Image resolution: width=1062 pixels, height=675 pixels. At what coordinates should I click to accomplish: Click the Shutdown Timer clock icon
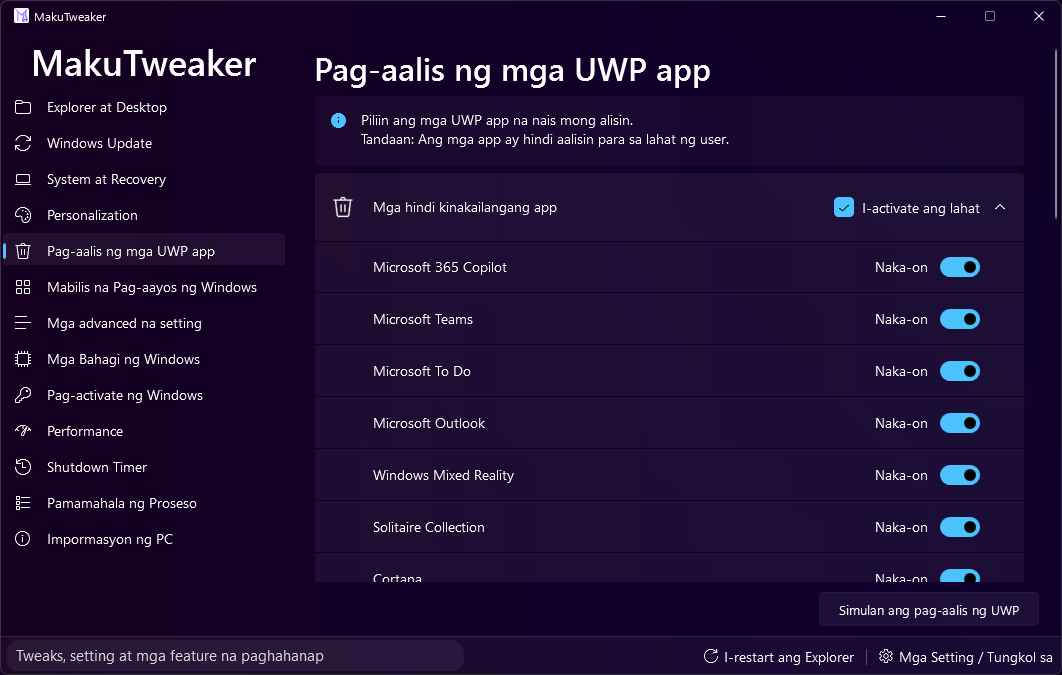point(23,466)
